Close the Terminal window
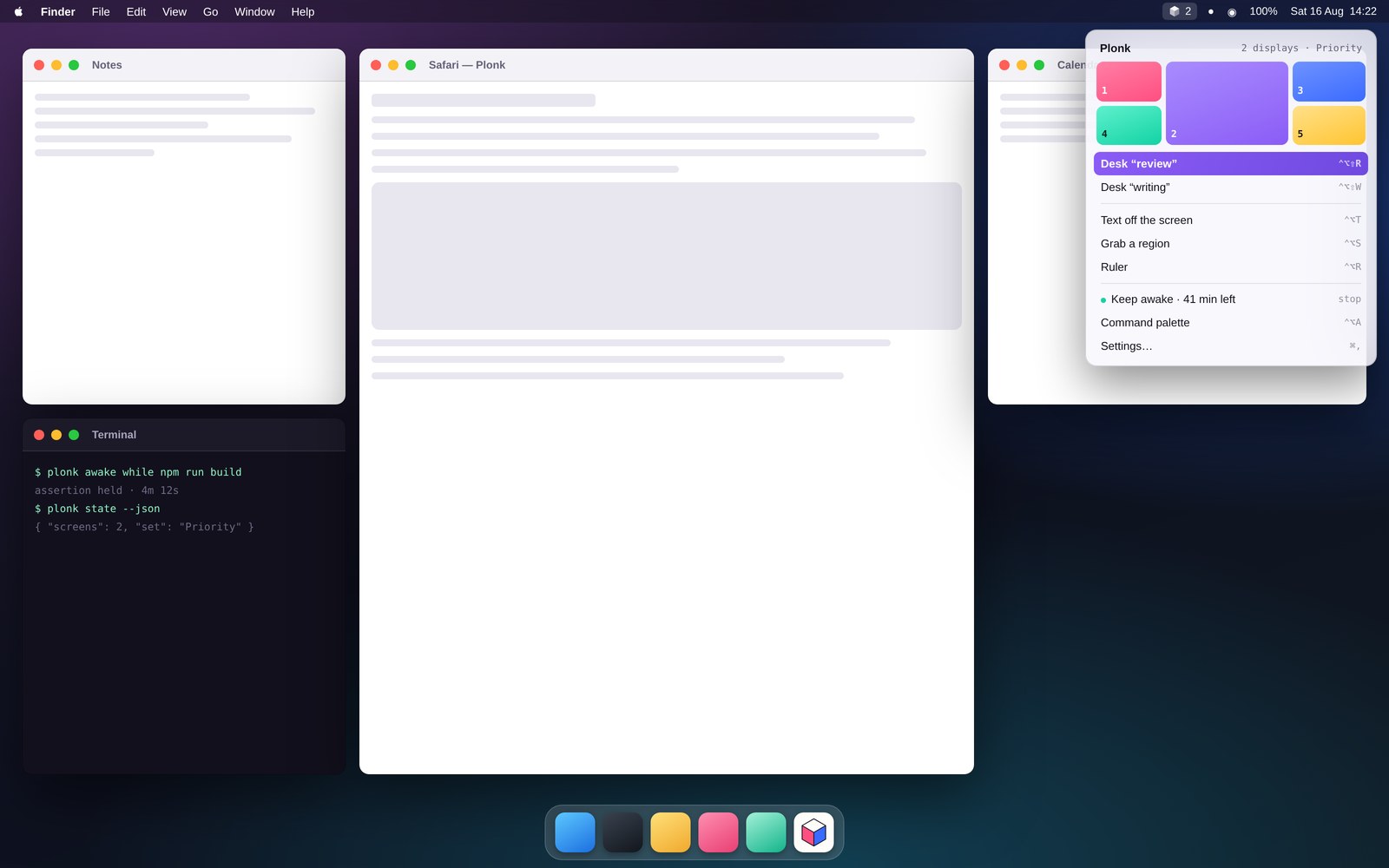The image size is (1389, 868). coord(39,435)
